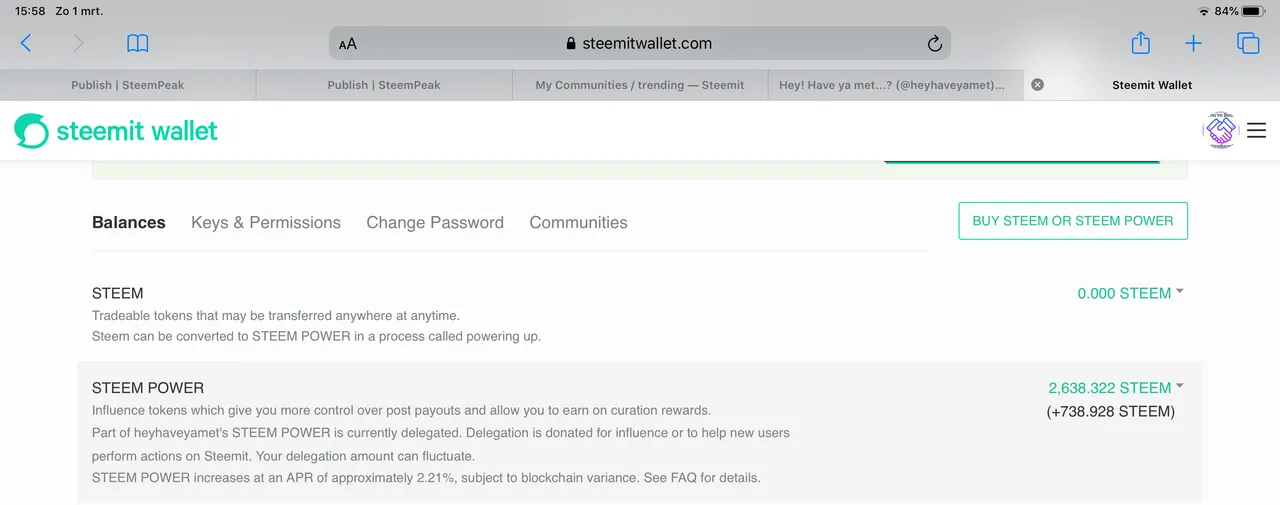Switch to My Communities trending Steemit tab
This screenshot has height=505, width=1280.
point(640,85)
